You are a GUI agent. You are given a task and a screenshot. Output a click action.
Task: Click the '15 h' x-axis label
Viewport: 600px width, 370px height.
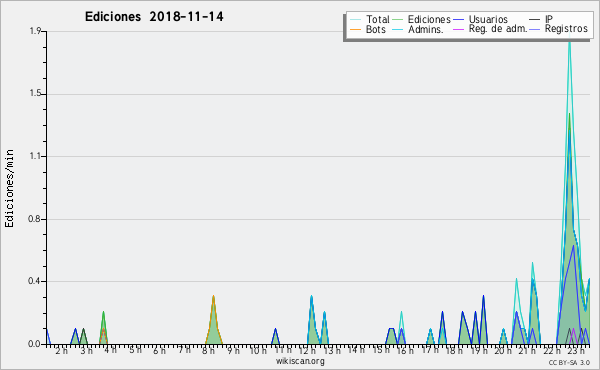pos(381,350)
